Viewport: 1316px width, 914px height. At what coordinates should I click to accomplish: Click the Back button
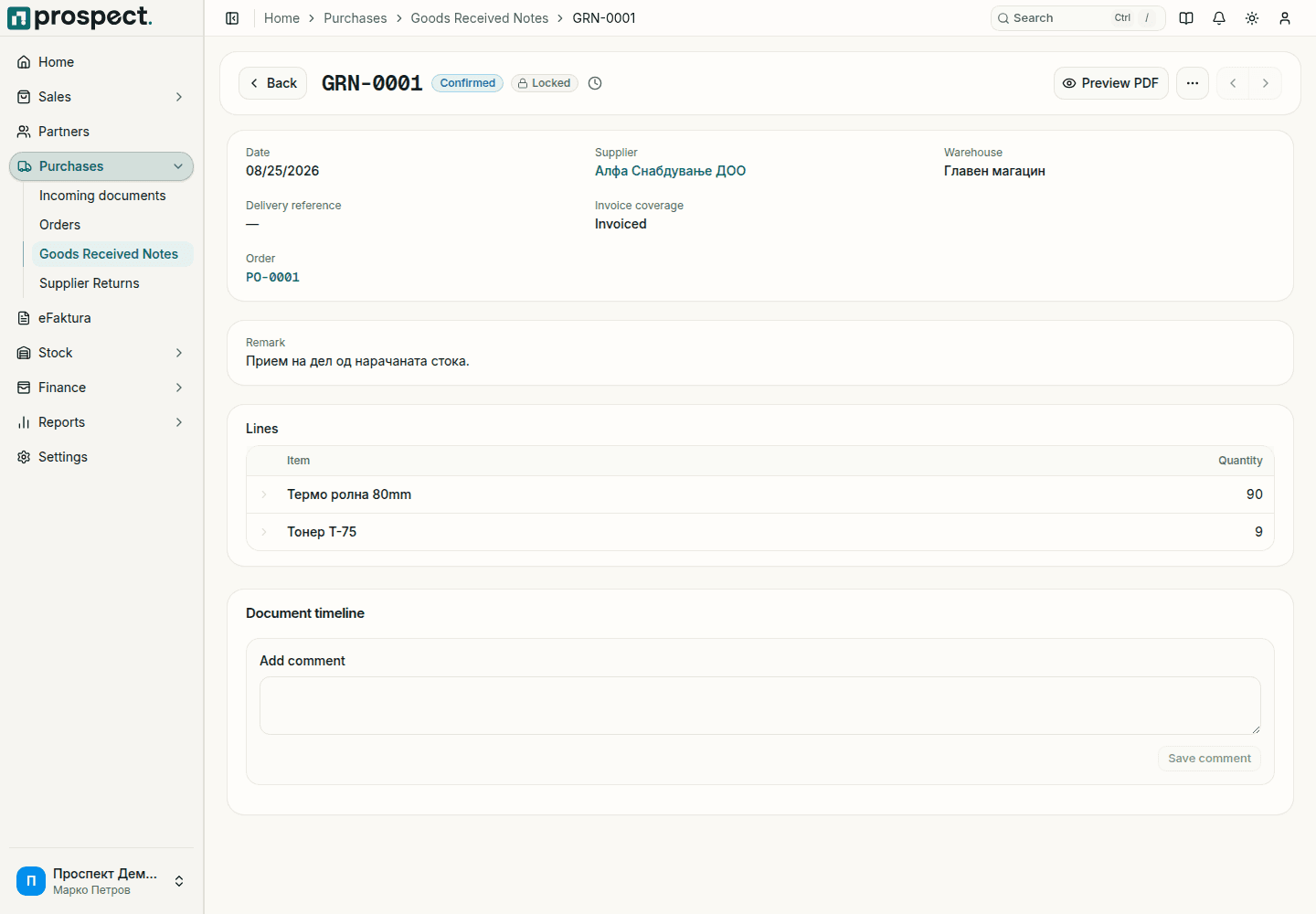click(272, 83)
